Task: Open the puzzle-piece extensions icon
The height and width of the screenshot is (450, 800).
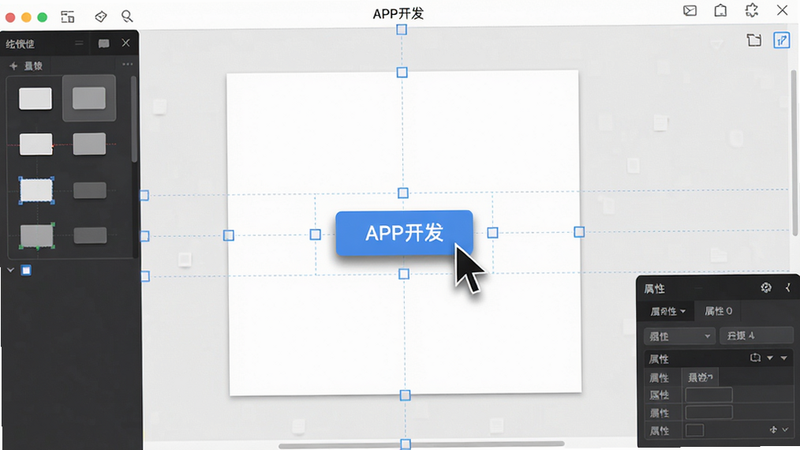Action: (x=752, y=11)
